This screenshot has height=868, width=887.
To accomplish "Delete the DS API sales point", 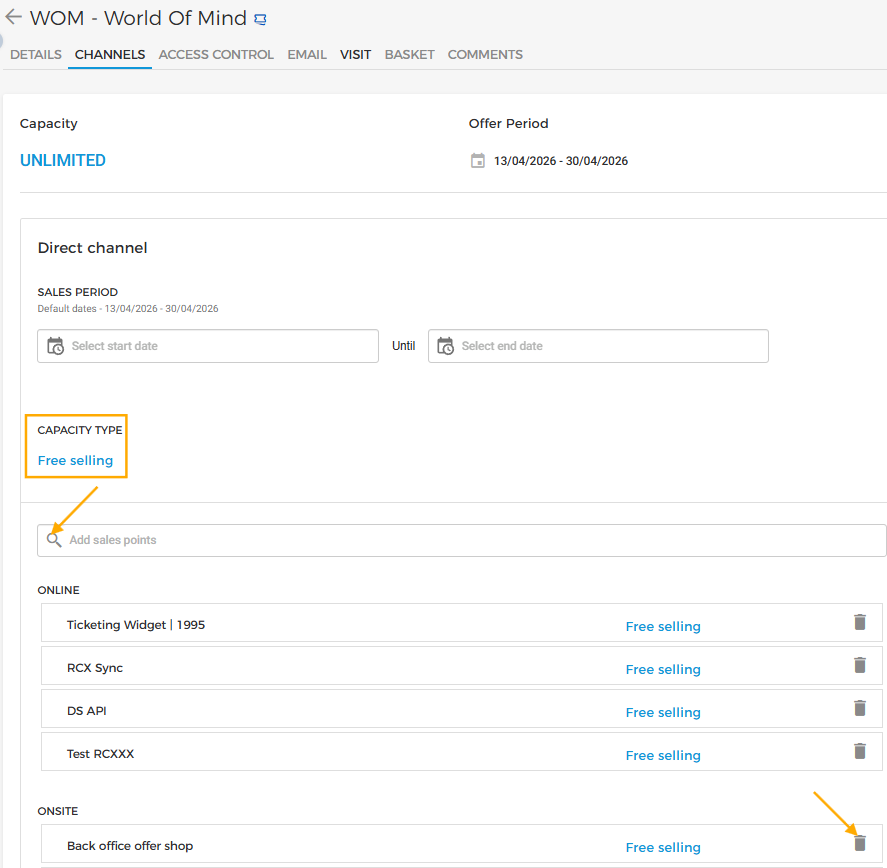I will tap(859, 709).
